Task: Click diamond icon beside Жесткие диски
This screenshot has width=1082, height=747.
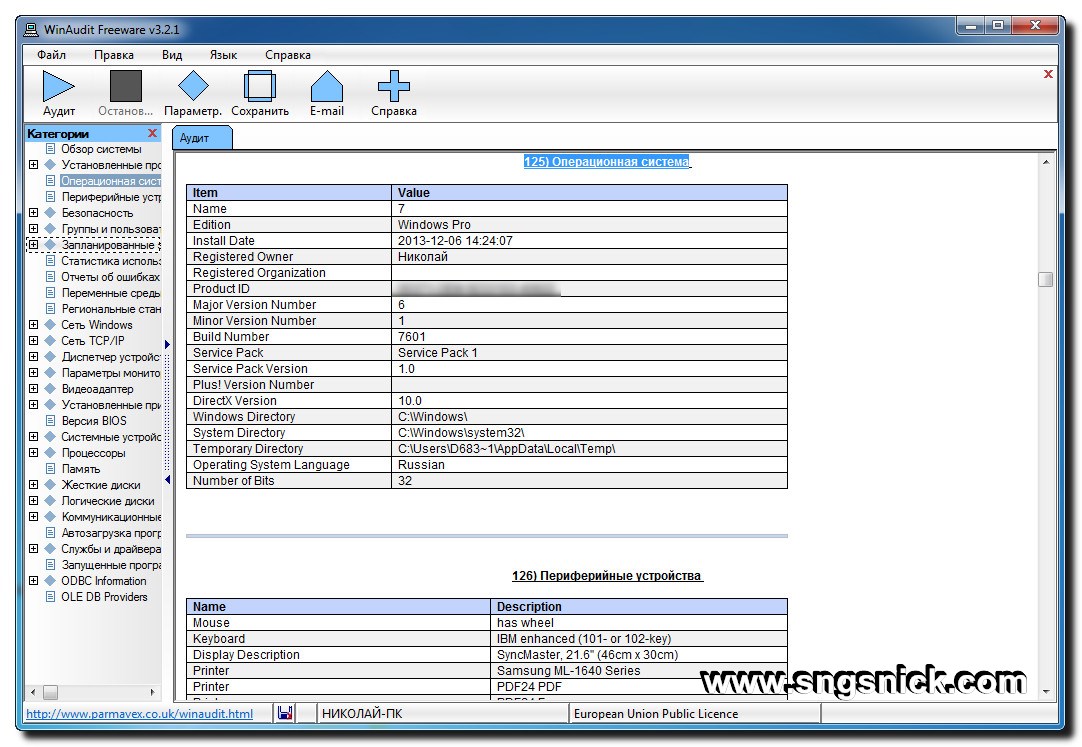Action: [50, 484]
